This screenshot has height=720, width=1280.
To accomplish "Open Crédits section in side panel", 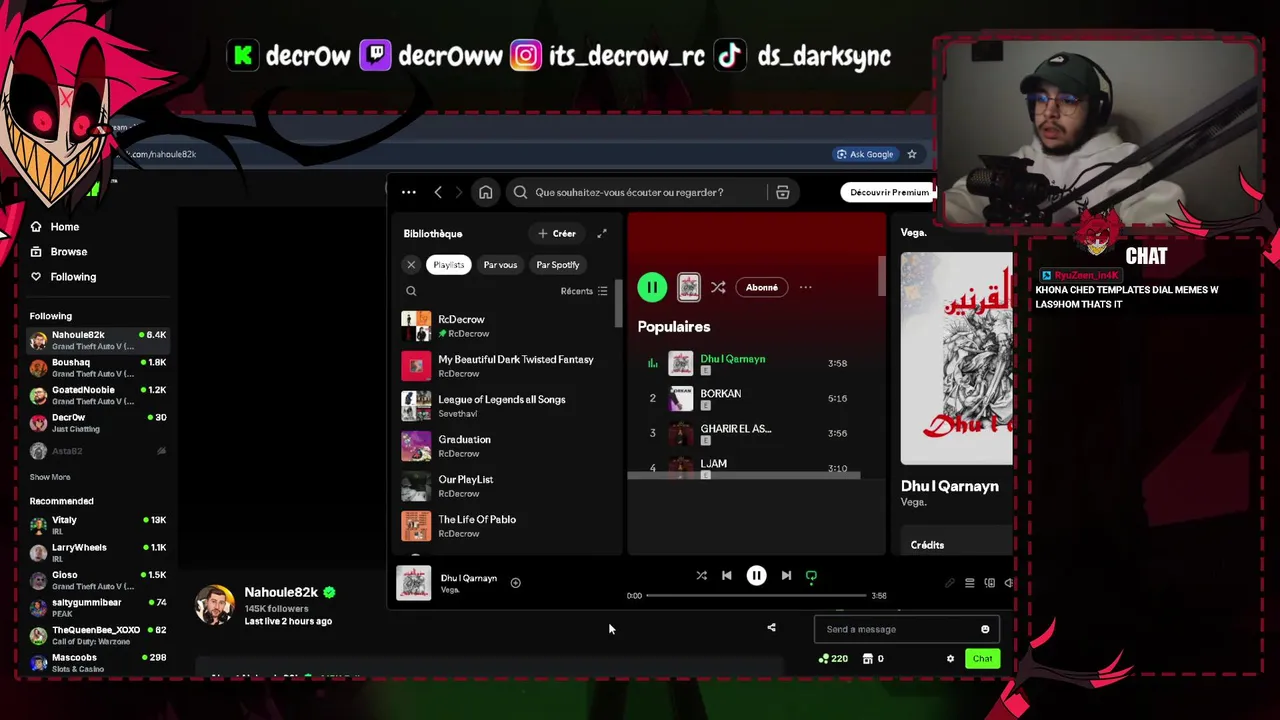I will 927,545.
